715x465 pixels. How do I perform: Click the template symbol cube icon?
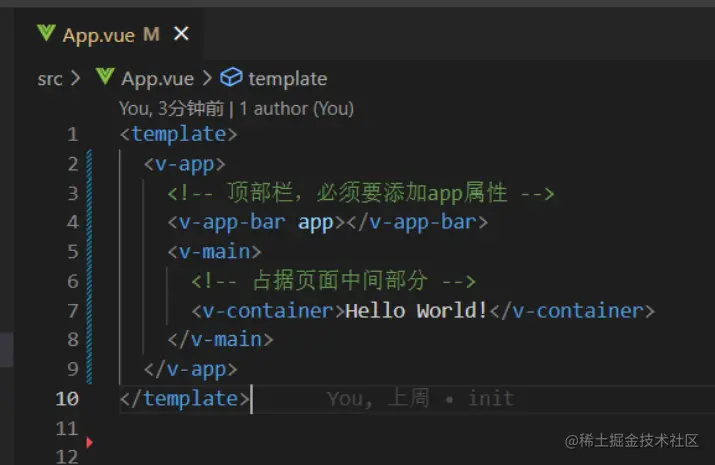(231, 77)
